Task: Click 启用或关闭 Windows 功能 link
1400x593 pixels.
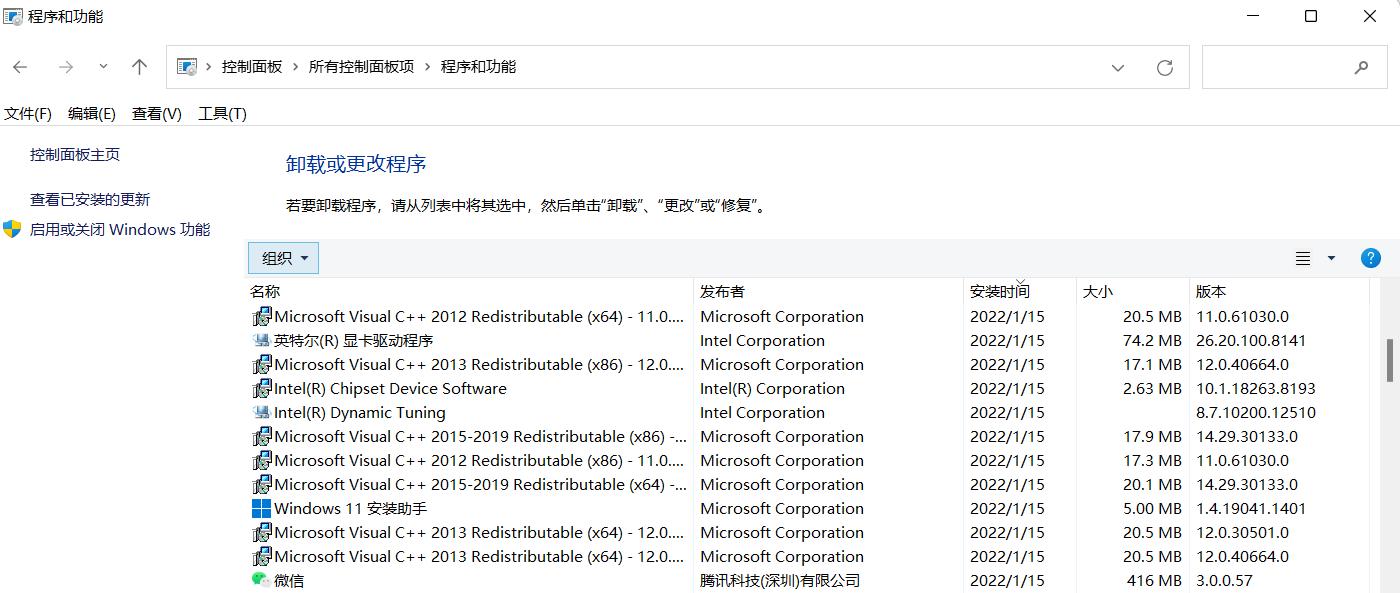Action: click(x=120, y=229)
